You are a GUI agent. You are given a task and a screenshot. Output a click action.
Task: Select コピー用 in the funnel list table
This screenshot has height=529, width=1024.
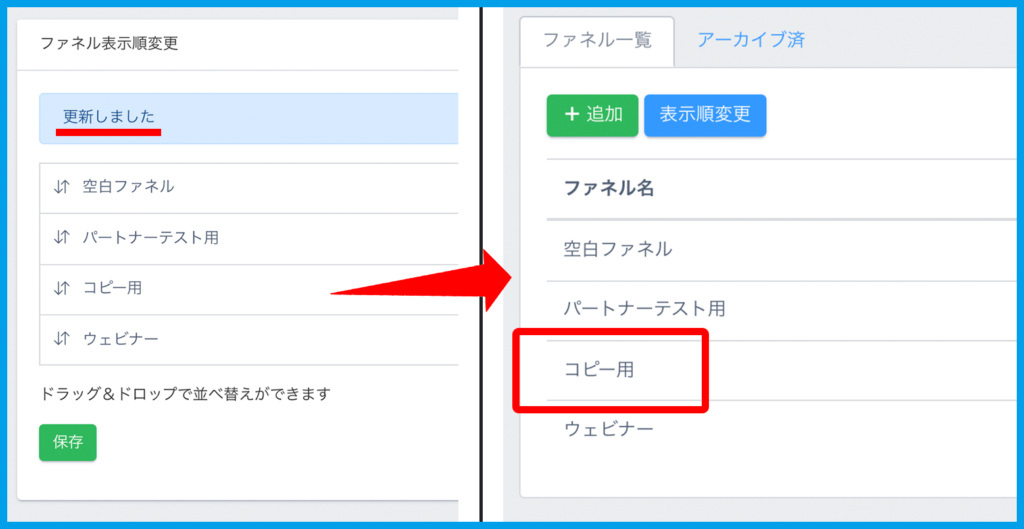[598, 369]
